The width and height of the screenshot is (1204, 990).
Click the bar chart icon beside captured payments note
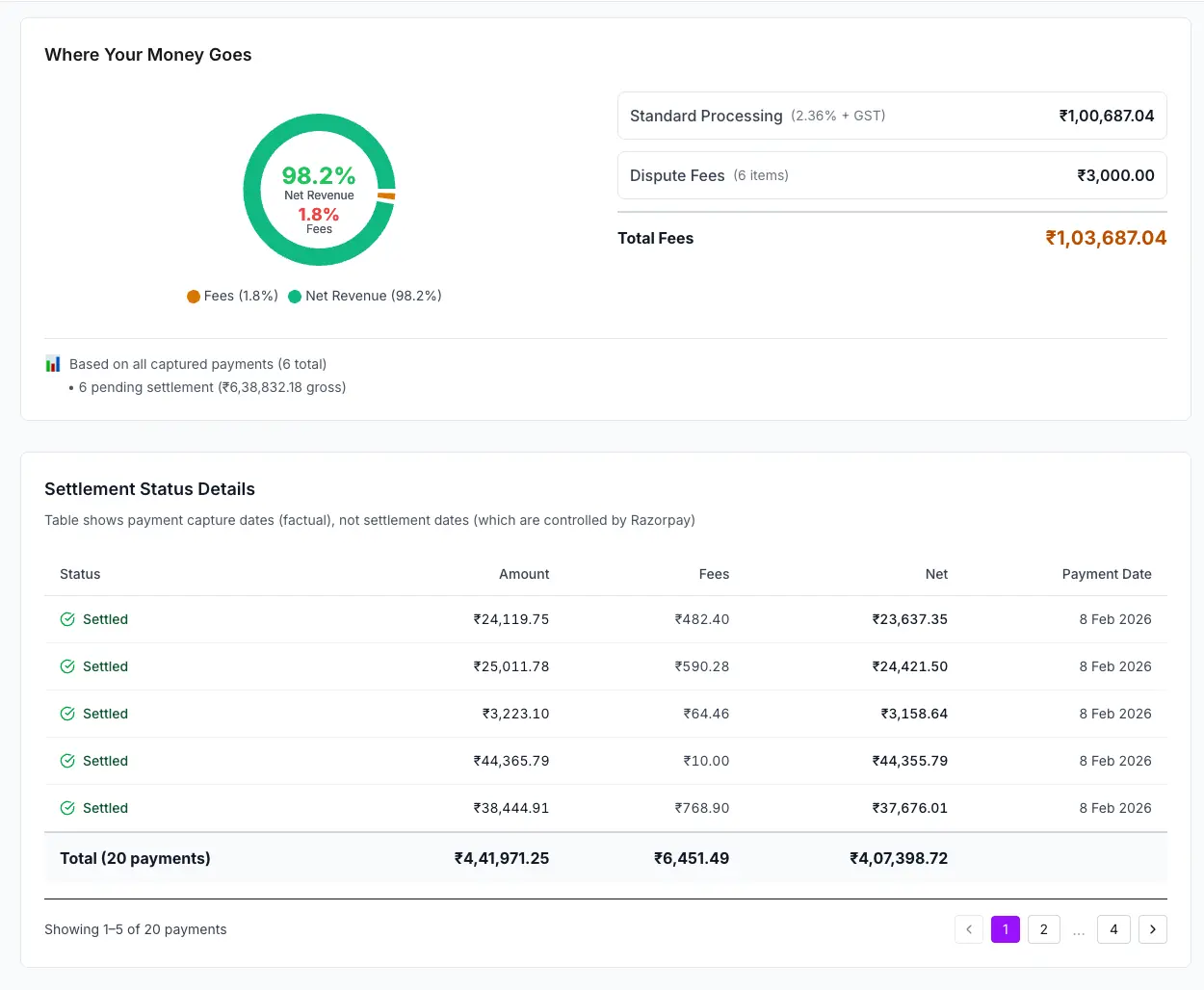click(x=53, y=364)
